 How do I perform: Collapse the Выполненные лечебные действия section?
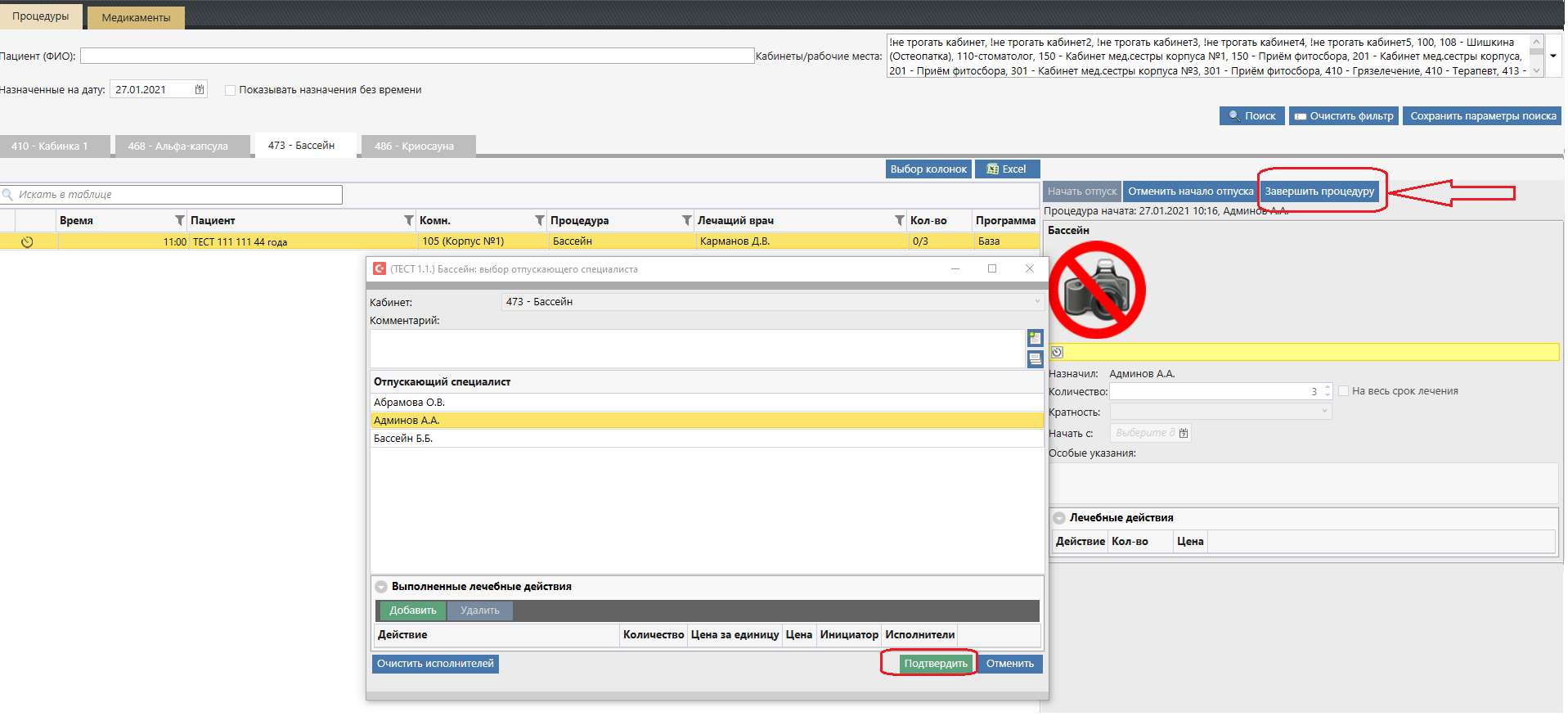click(x=381, y=587)
